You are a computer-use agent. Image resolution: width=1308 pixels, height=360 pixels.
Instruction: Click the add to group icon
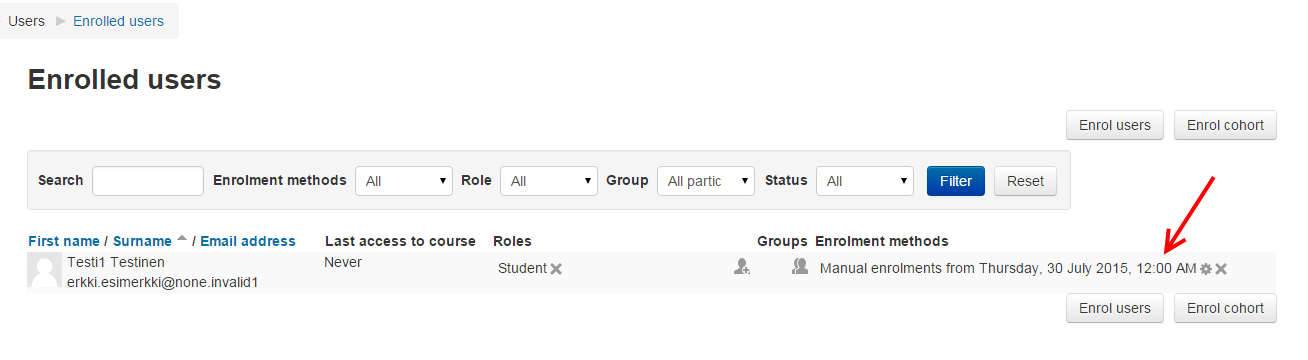800,266
